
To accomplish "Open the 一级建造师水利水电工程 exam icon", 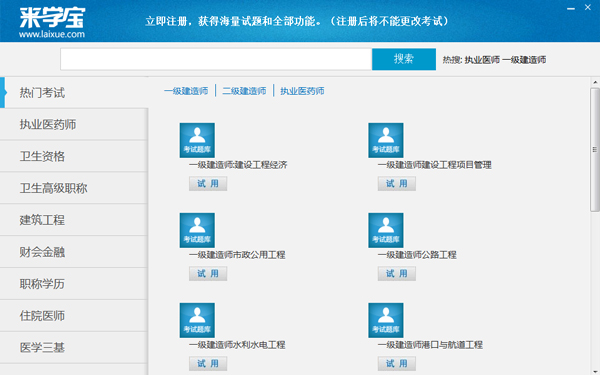I will point(197,320).
